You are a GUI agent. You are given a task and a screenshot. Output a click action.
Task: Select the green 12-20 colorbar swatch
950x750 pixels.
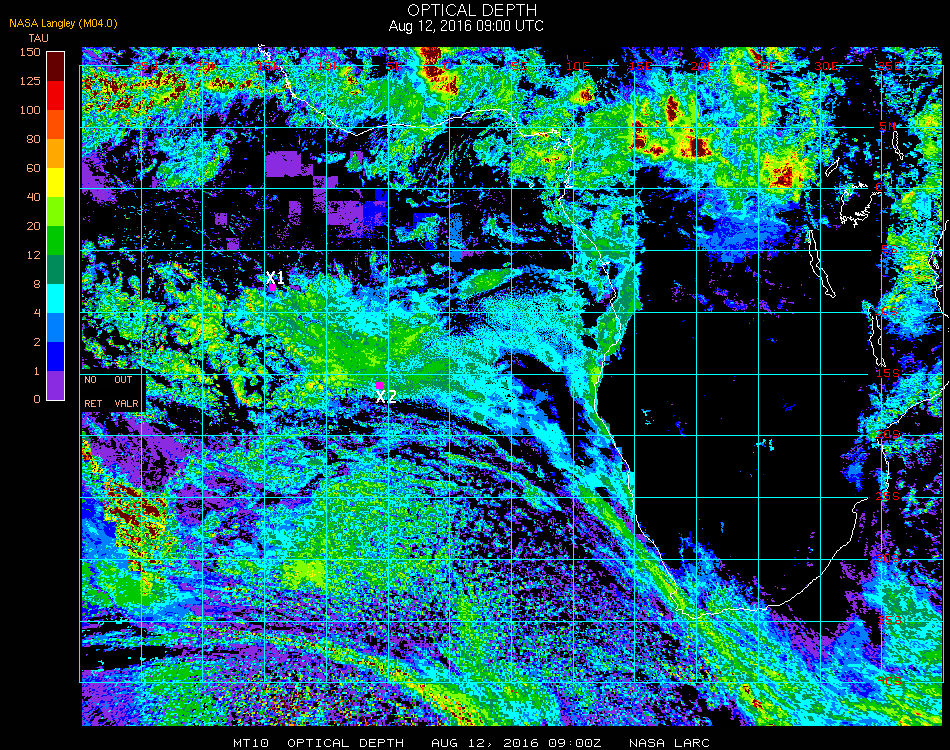tap(56, 241)
